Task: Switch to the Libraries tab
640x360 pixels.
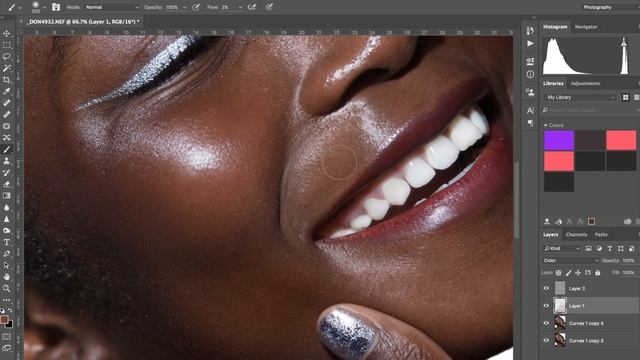Action: [x=553, y=83]
